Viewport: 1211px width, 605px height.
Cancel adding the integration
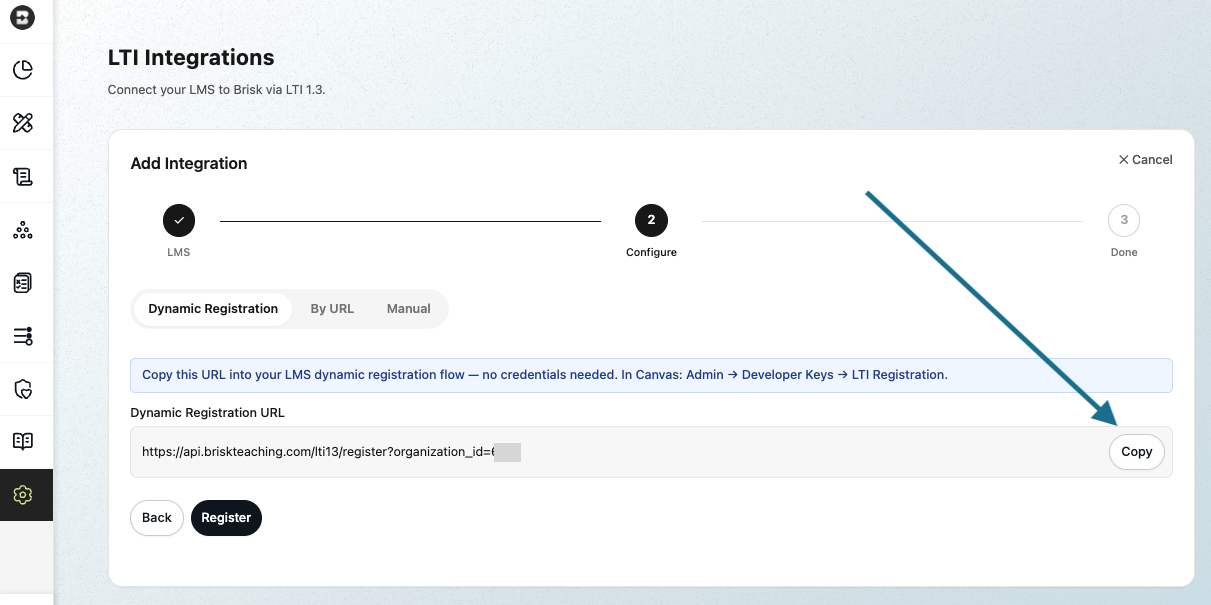click(1145, 160)
